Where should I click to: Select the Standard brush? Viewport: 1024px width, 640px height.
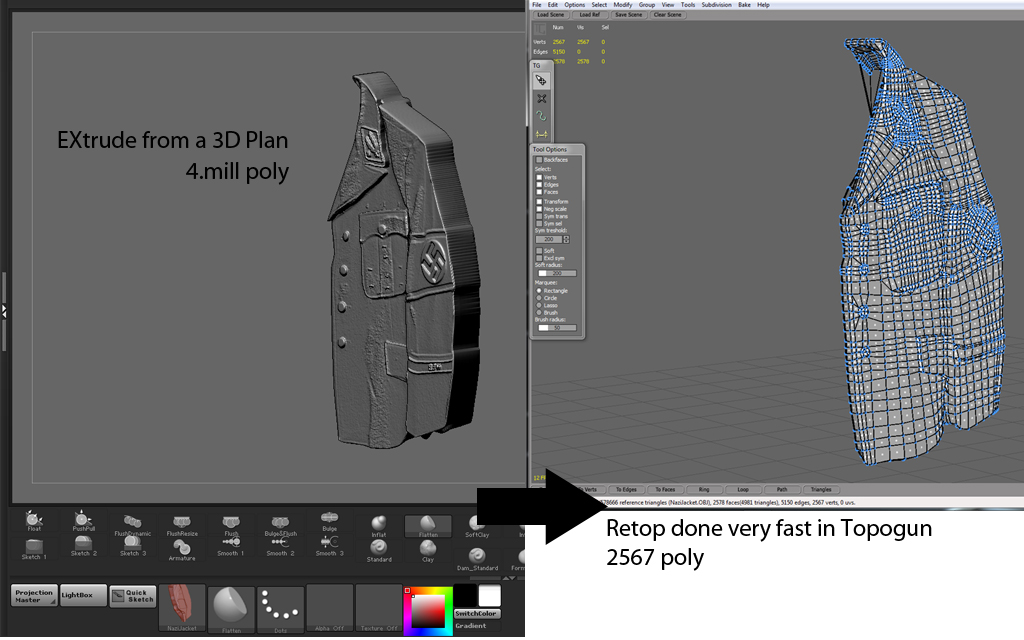click(379, 551)
